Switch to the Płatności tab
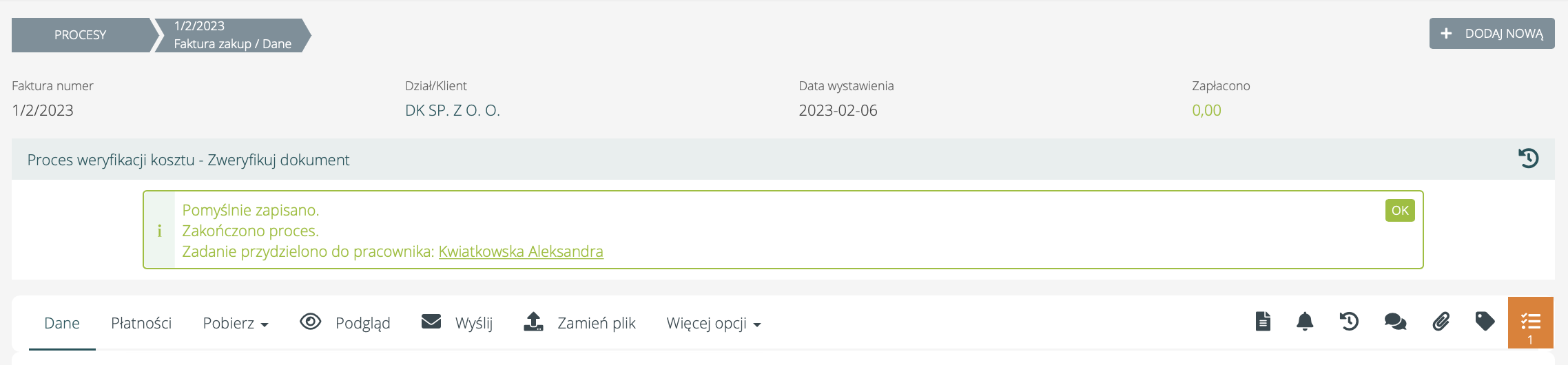Screen dimensions: 1568x365 point(141,323)
